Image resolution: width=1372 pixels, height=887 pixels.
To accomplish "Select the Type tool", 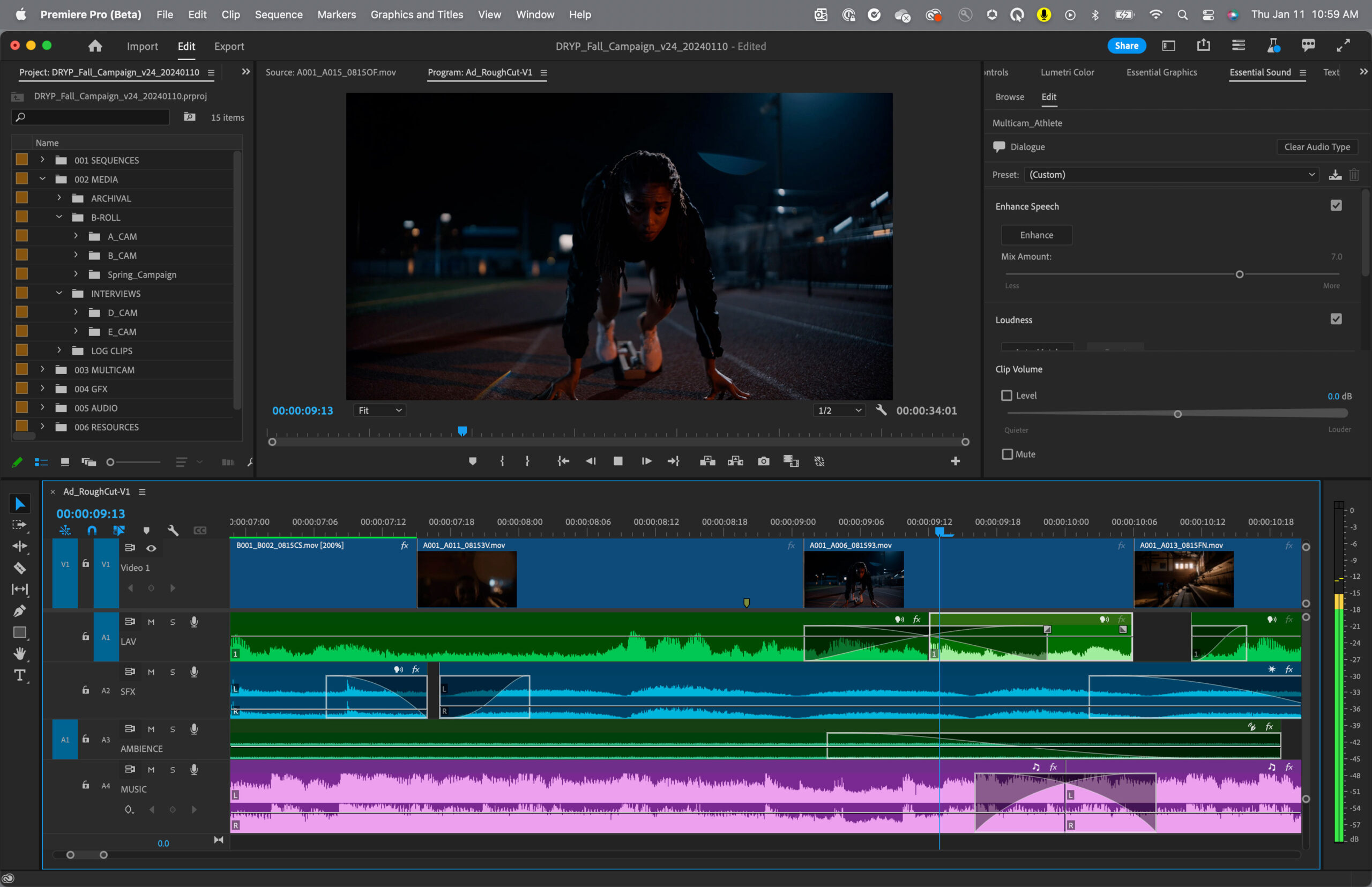I will pos(20,675).
